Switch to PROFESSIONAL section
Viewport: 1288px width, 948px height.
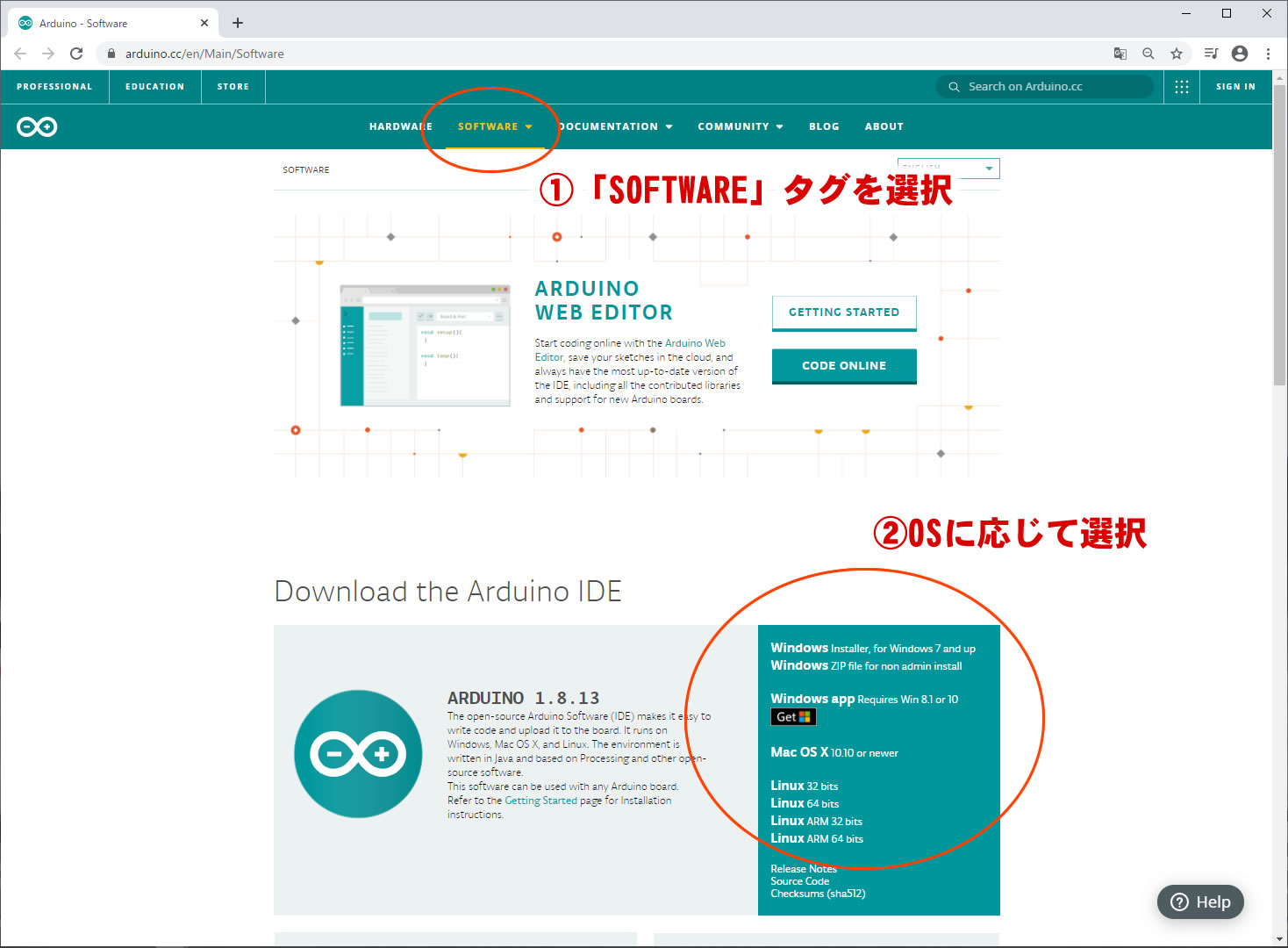54,87
